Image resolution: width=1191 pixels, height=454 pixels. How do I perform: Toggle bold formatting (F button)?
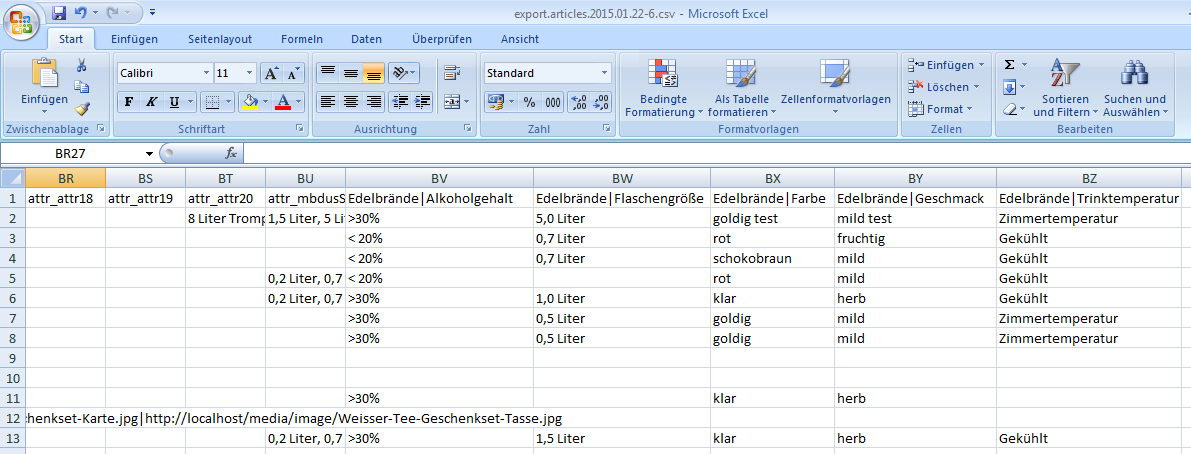[x=129, y=102]
